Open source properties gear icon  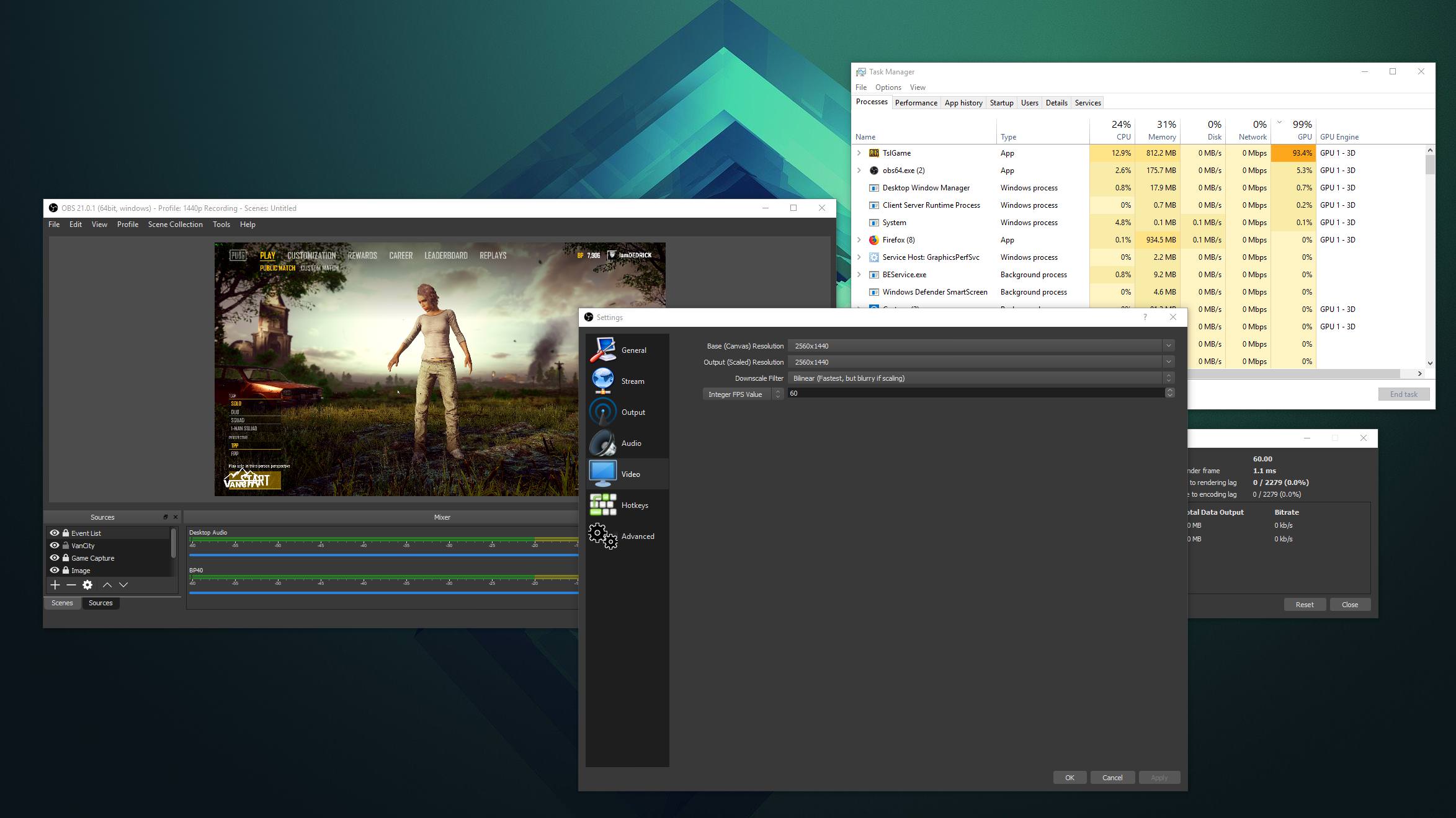[87, 585]
